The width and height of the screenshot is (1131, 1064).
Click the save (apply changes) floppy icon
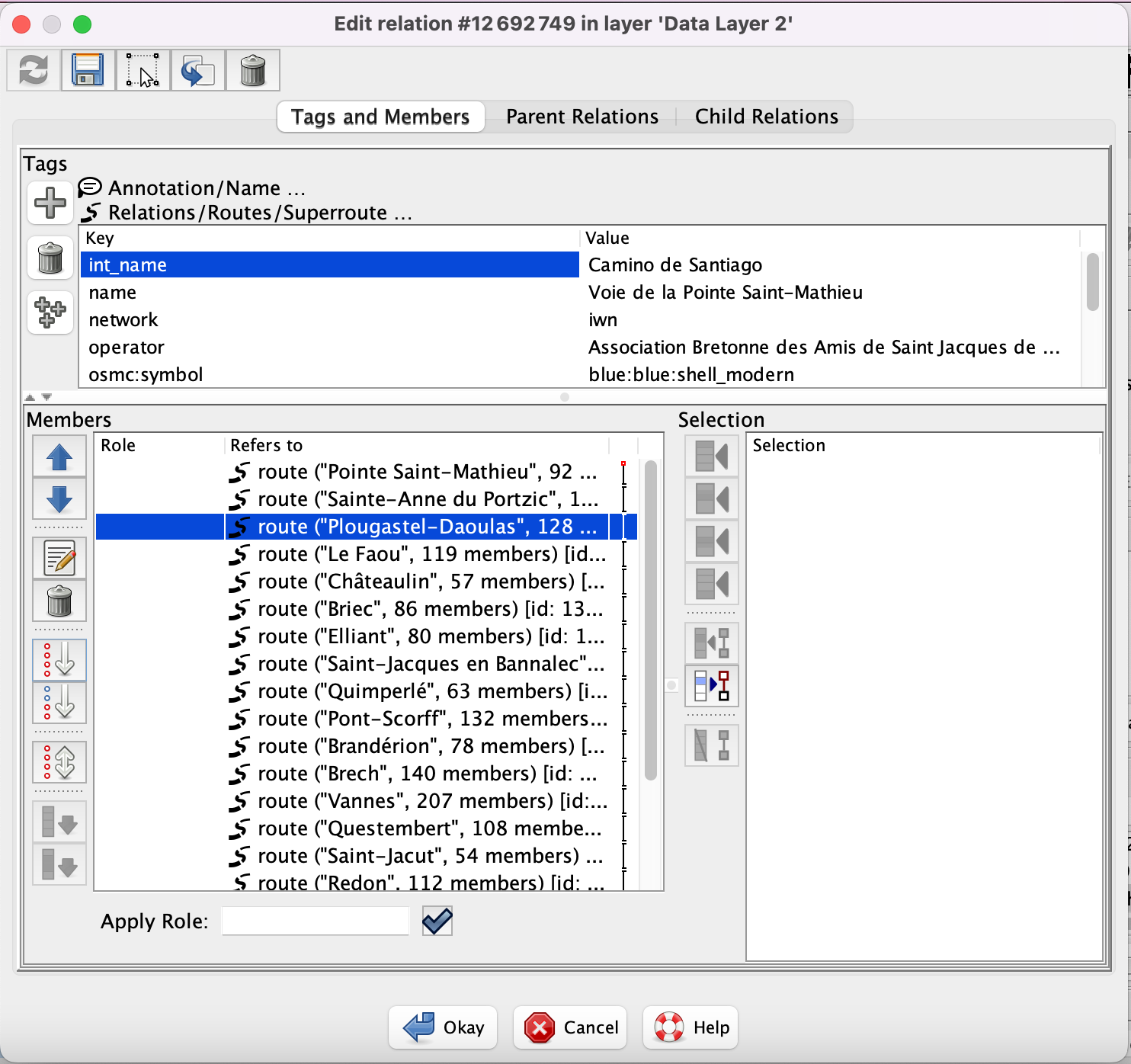click(x=88, y=70)
